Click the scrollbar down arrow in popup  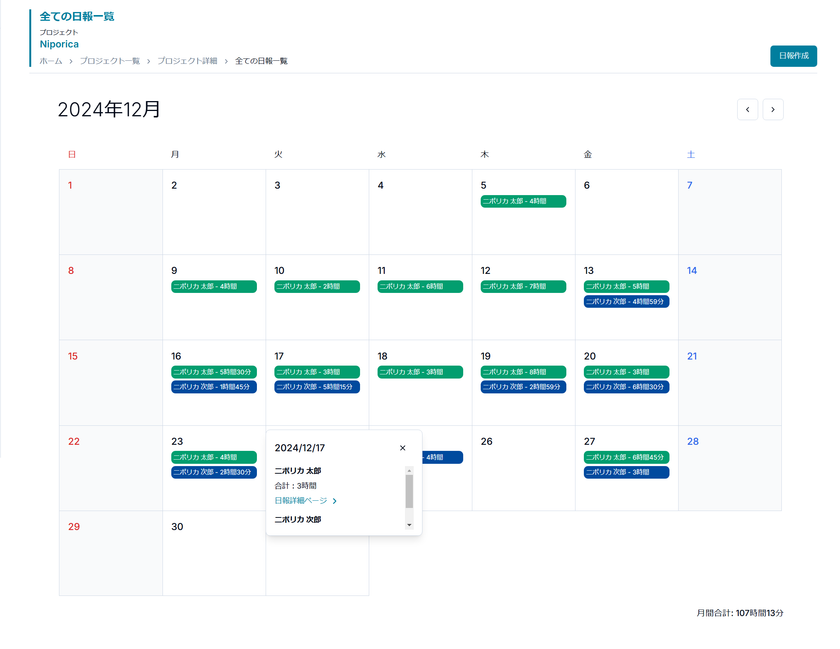[409, 525]
